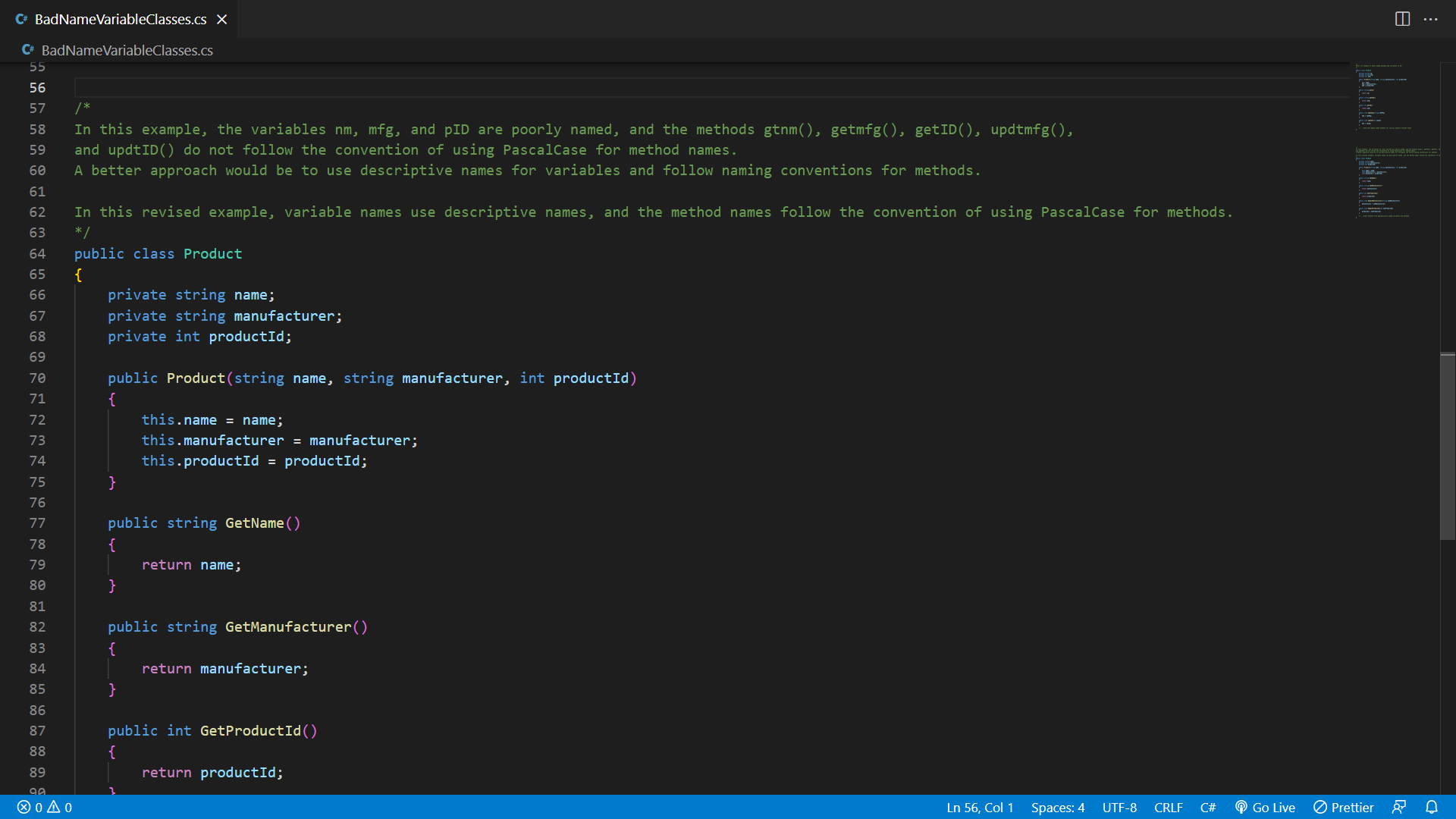1456x819 pixels.
Task: Open the UTF-8 encoding selector
Action: click(1119, 807)
